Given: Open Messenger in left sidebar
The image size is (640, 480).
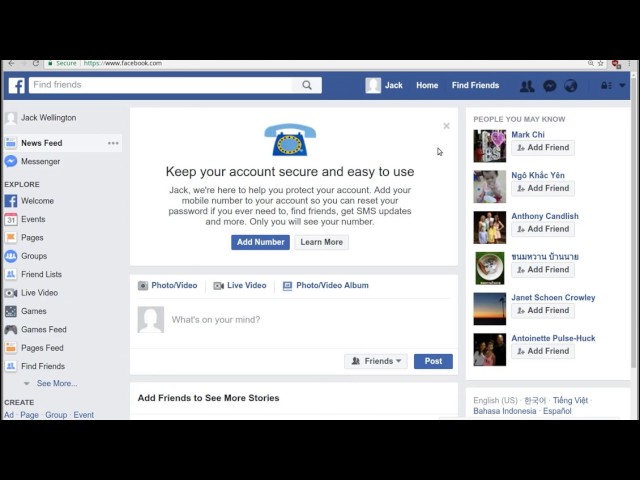Looking at the screenshot, I should point(33,162).
